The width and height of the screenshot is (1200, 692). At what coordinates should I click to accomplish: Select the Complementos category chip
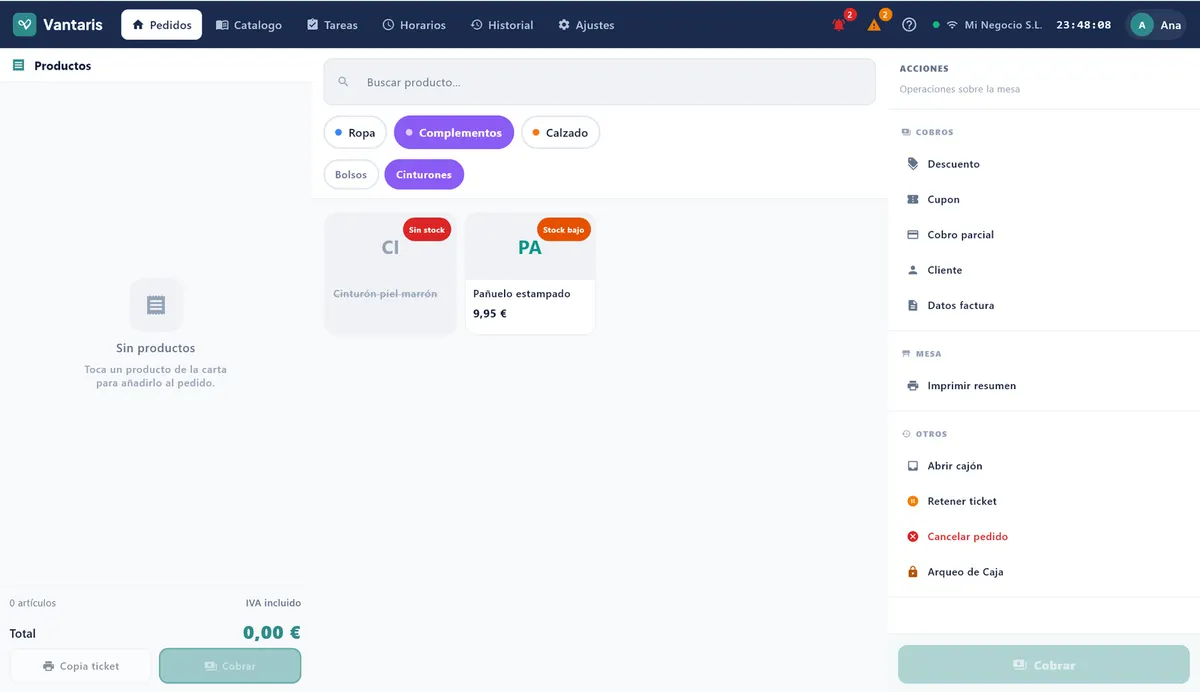click(454, 133)
